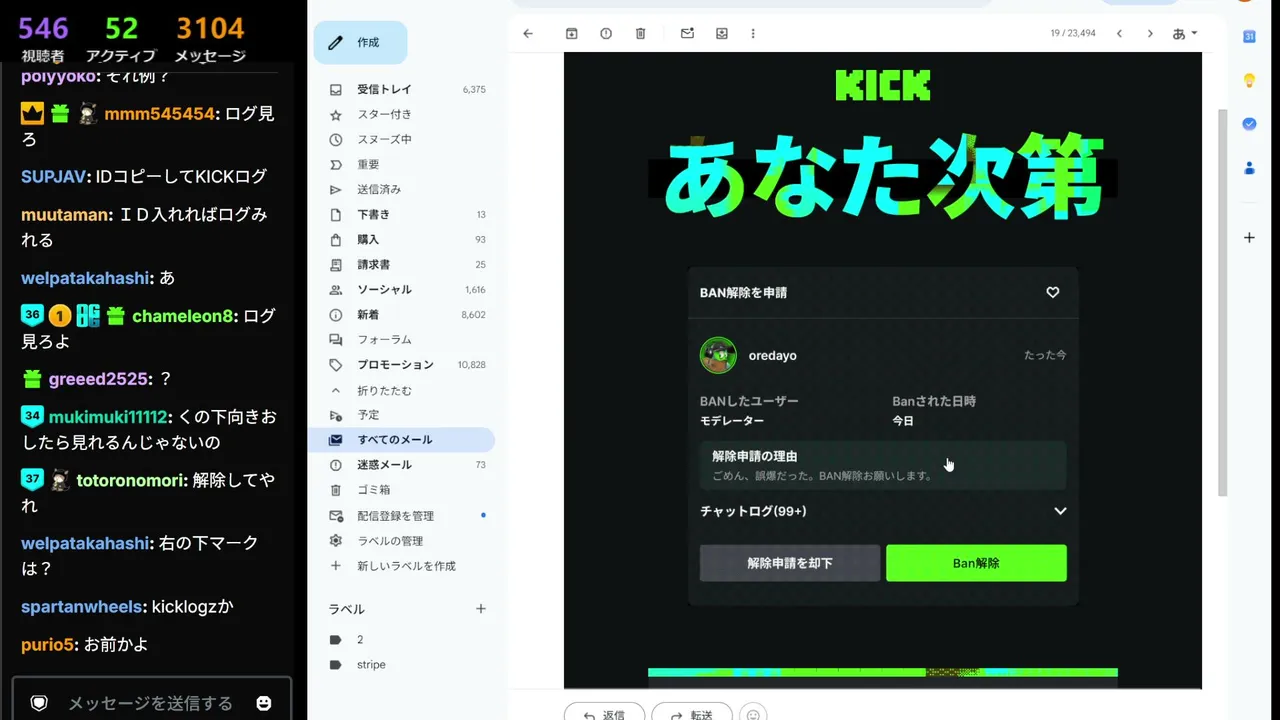Click username greeed2525 in chat
The height and width of the screenshot is (720, 1280).
(x=99, y=379)
